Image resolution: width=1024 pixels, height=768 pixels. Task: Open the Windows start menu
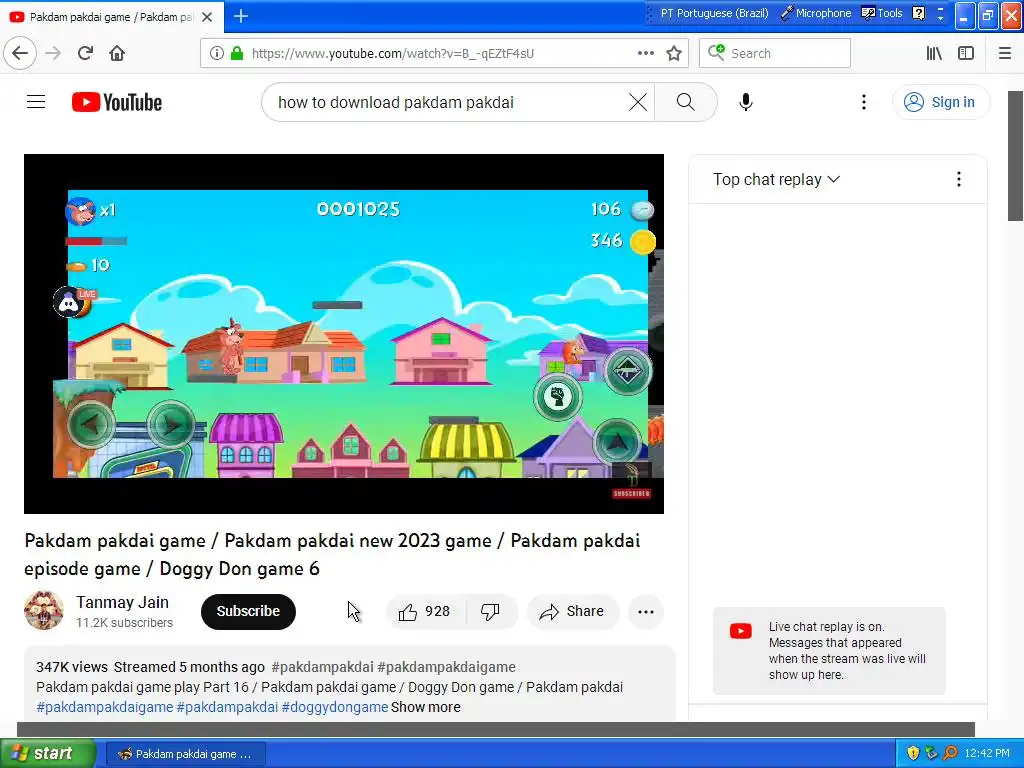pos(47,754)
